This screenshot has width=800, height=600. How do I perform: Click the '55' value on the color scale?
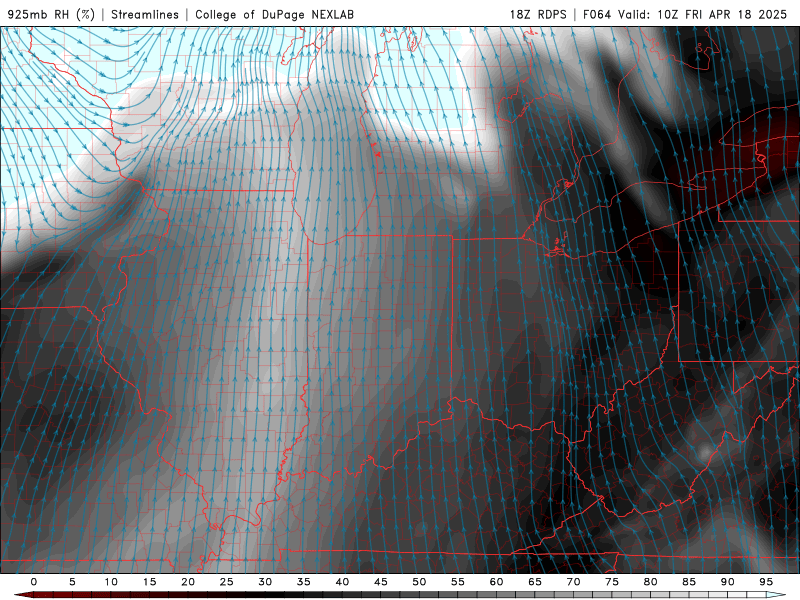(458, 582)
